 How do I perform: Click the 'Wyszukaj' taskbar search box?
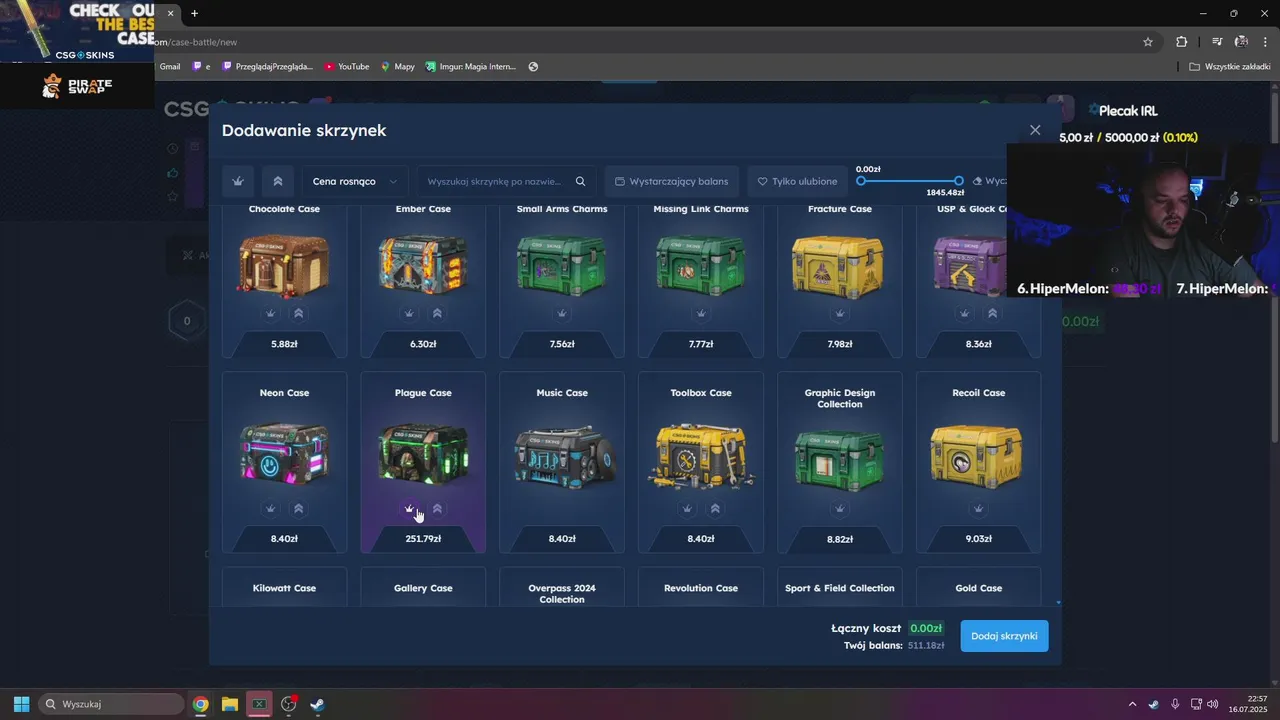tap(111, 704)
